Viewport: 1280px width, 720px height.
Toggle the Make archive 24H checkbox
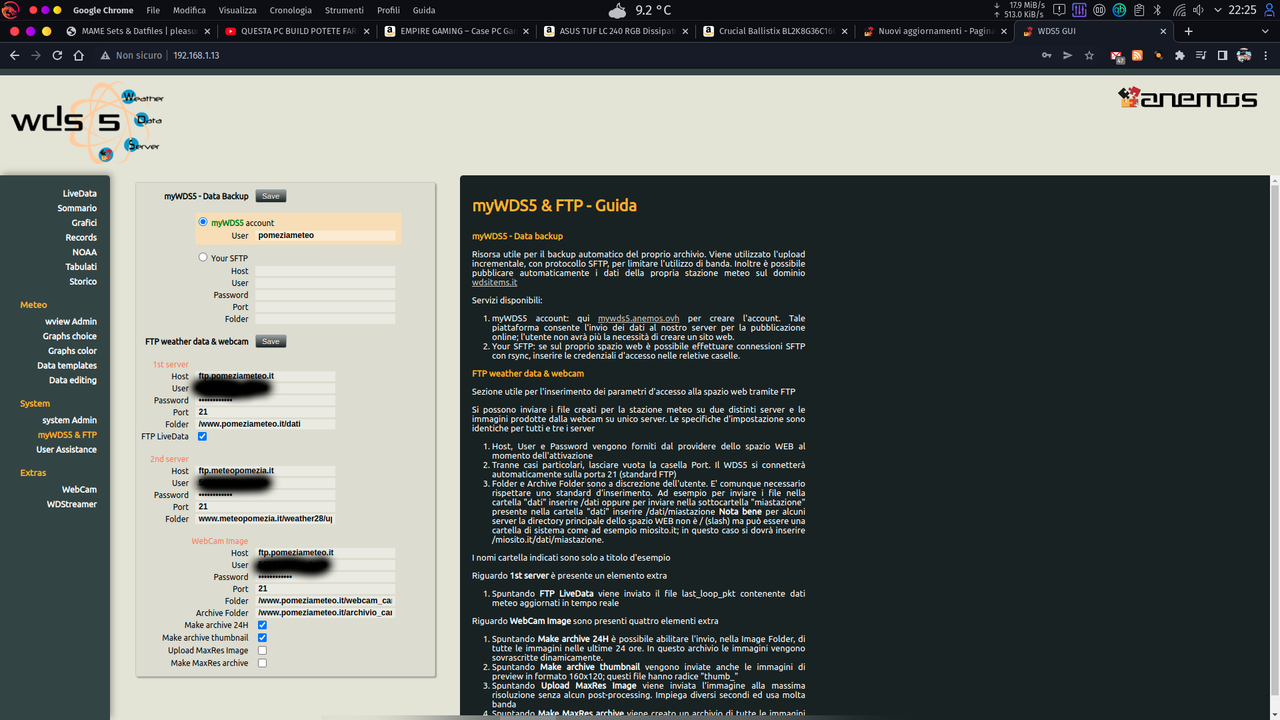click(262, 625)
